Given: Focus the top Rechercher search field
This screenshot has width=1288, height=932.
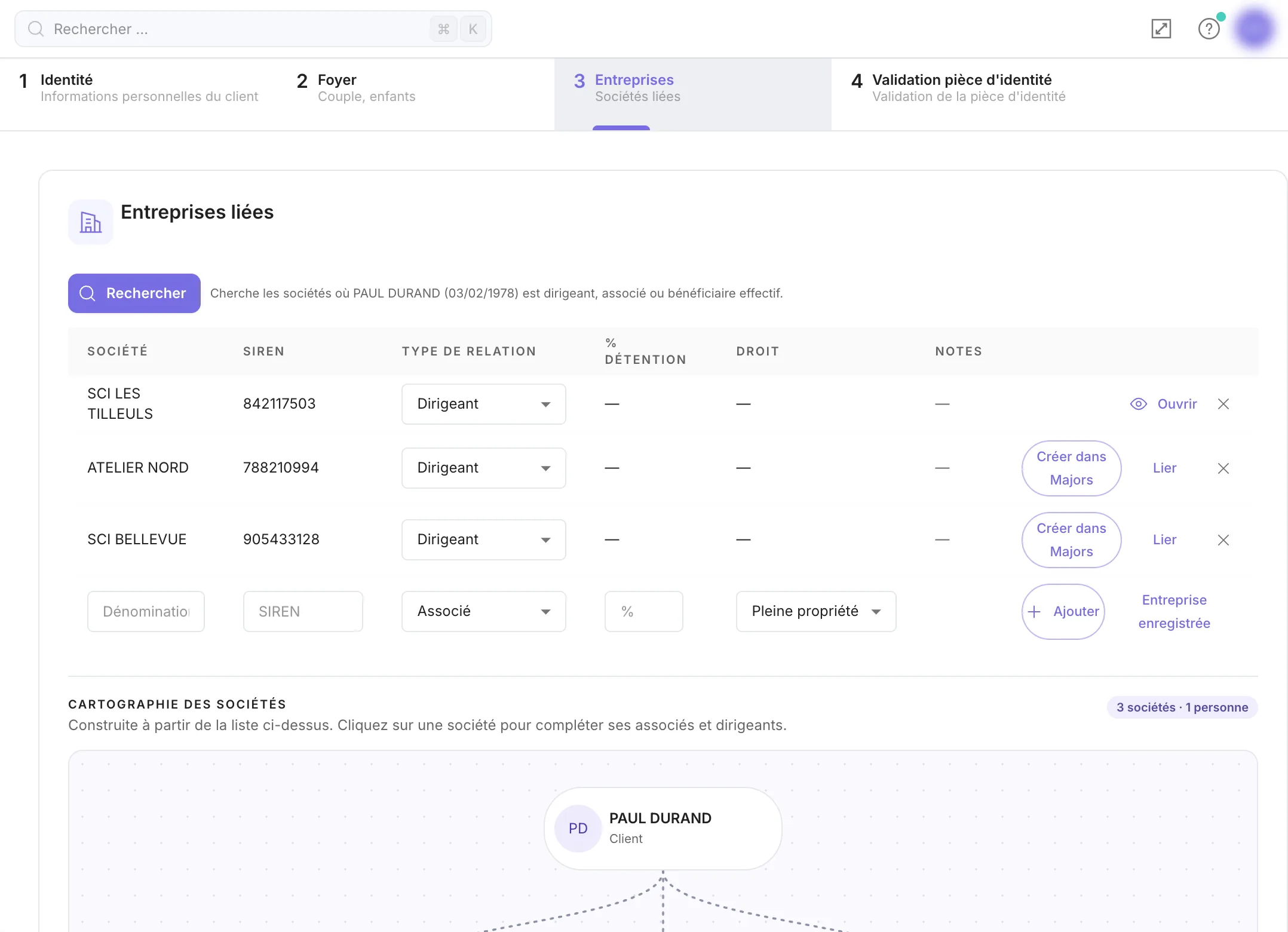Looking at the screenshot, I should coord(253,29).
